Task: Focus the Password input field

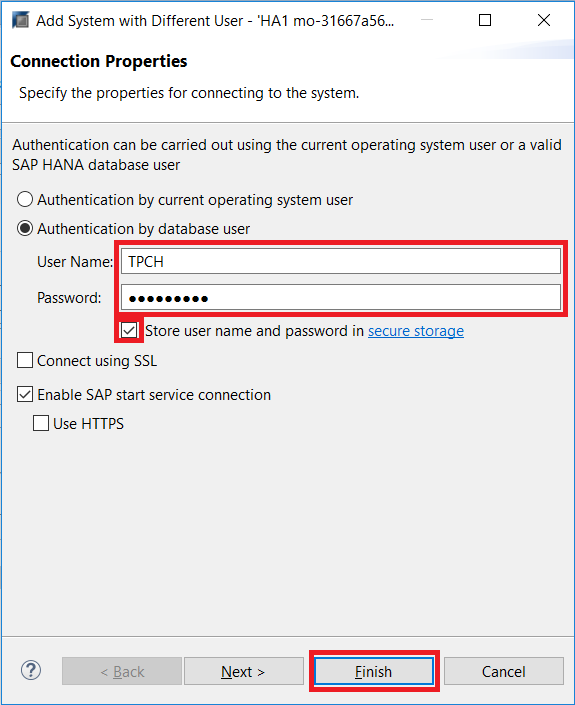Action: [x=341, y=297]
